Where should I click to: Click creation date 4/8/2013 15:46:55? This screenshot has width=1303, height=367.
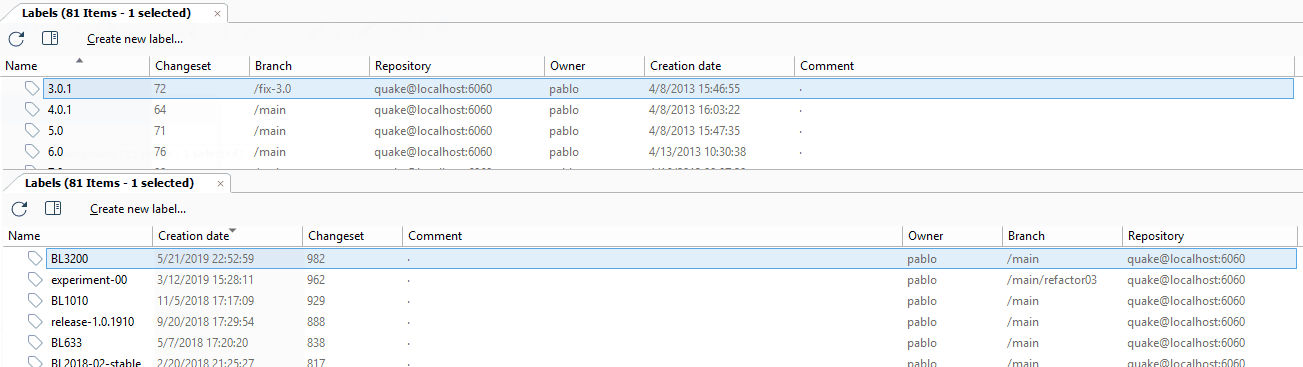tap(694, 89)
